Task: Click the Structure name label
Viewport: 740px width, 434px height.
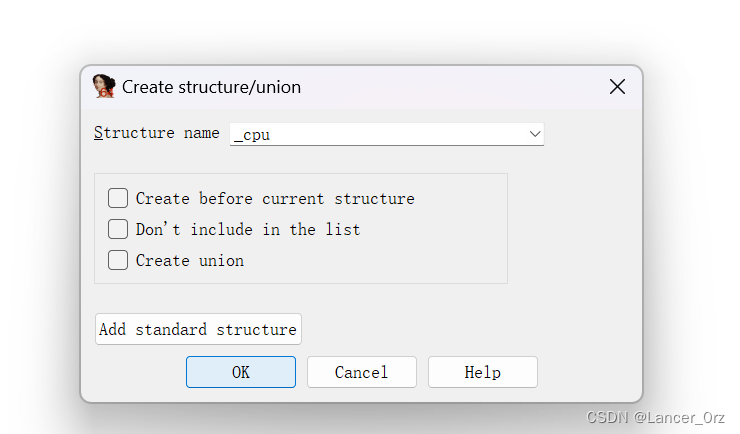Action: 156,133
